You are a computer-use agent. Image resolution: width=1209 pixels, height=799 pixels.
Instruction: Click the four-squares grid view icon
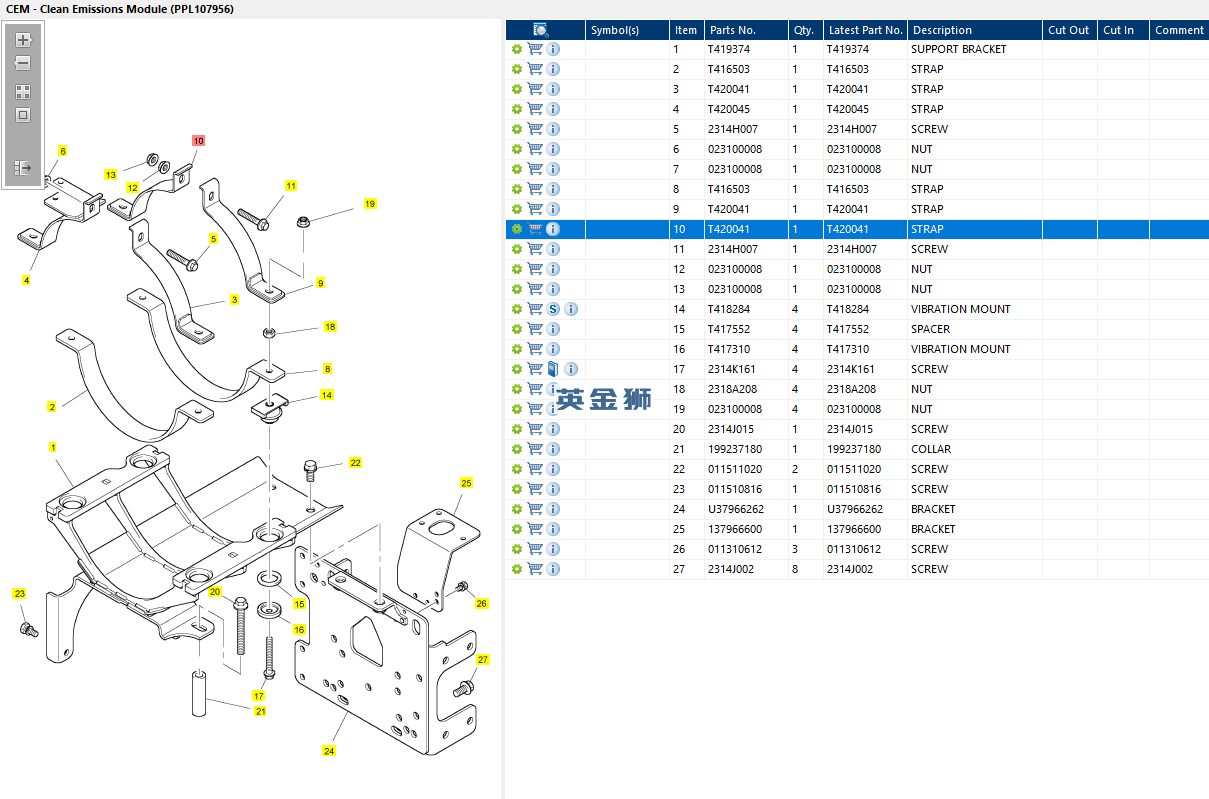(23, 91)
